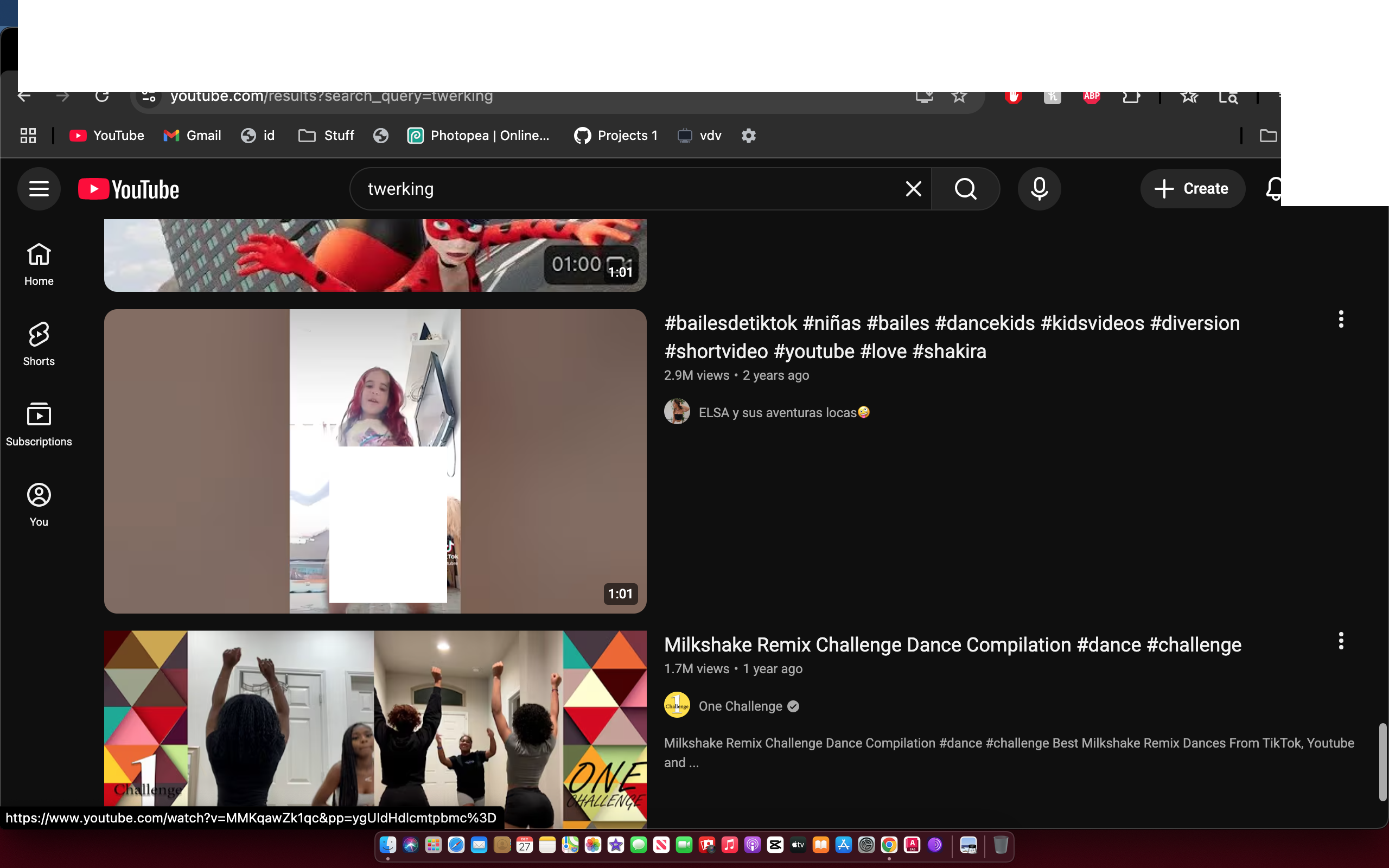Open Finder from the Dock
This screenshot has width=1389, height=868.
pos(388,845)
